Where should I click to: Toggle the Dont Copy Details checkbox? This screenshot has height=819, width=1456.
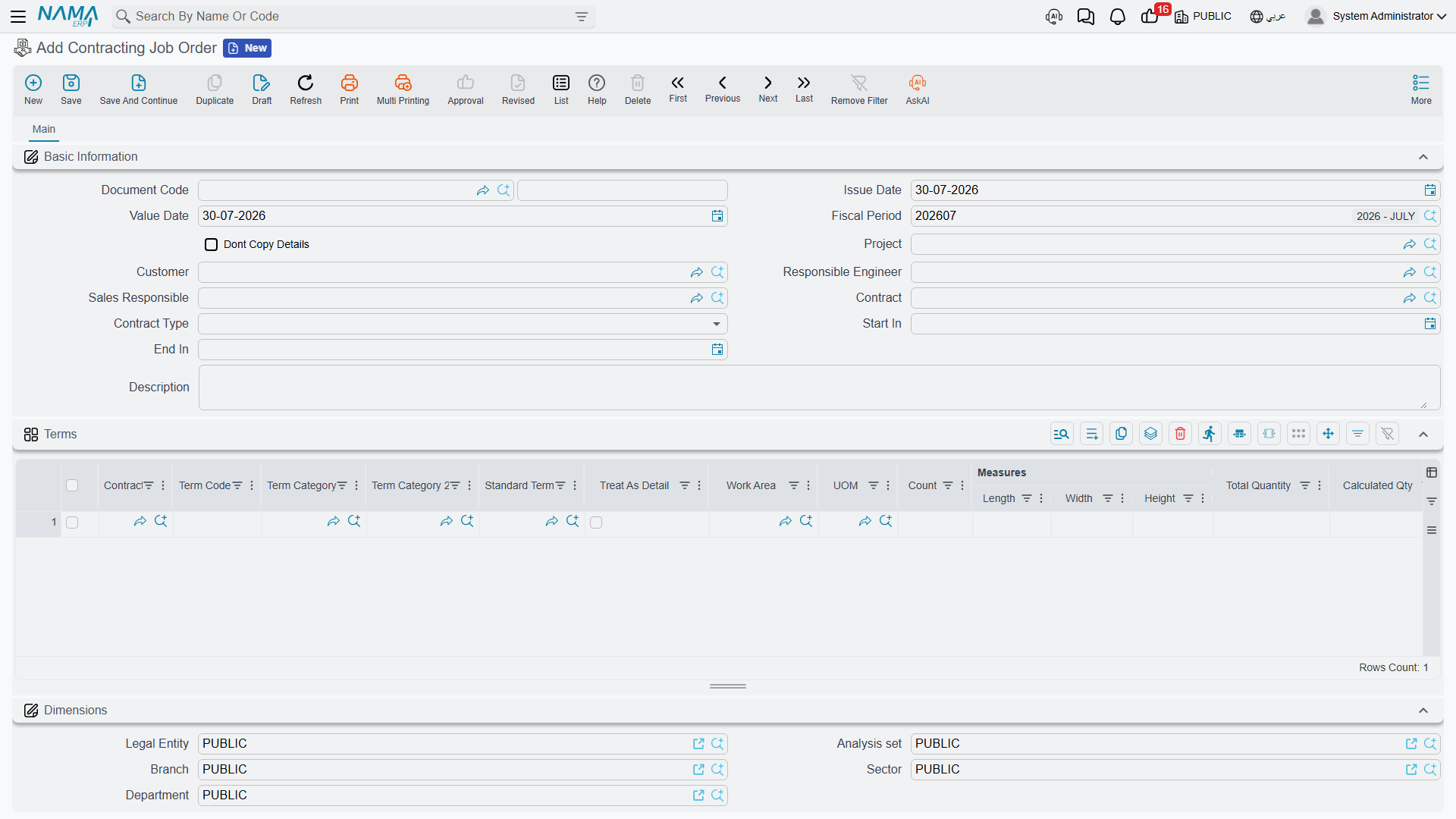[x=212, y=244]
